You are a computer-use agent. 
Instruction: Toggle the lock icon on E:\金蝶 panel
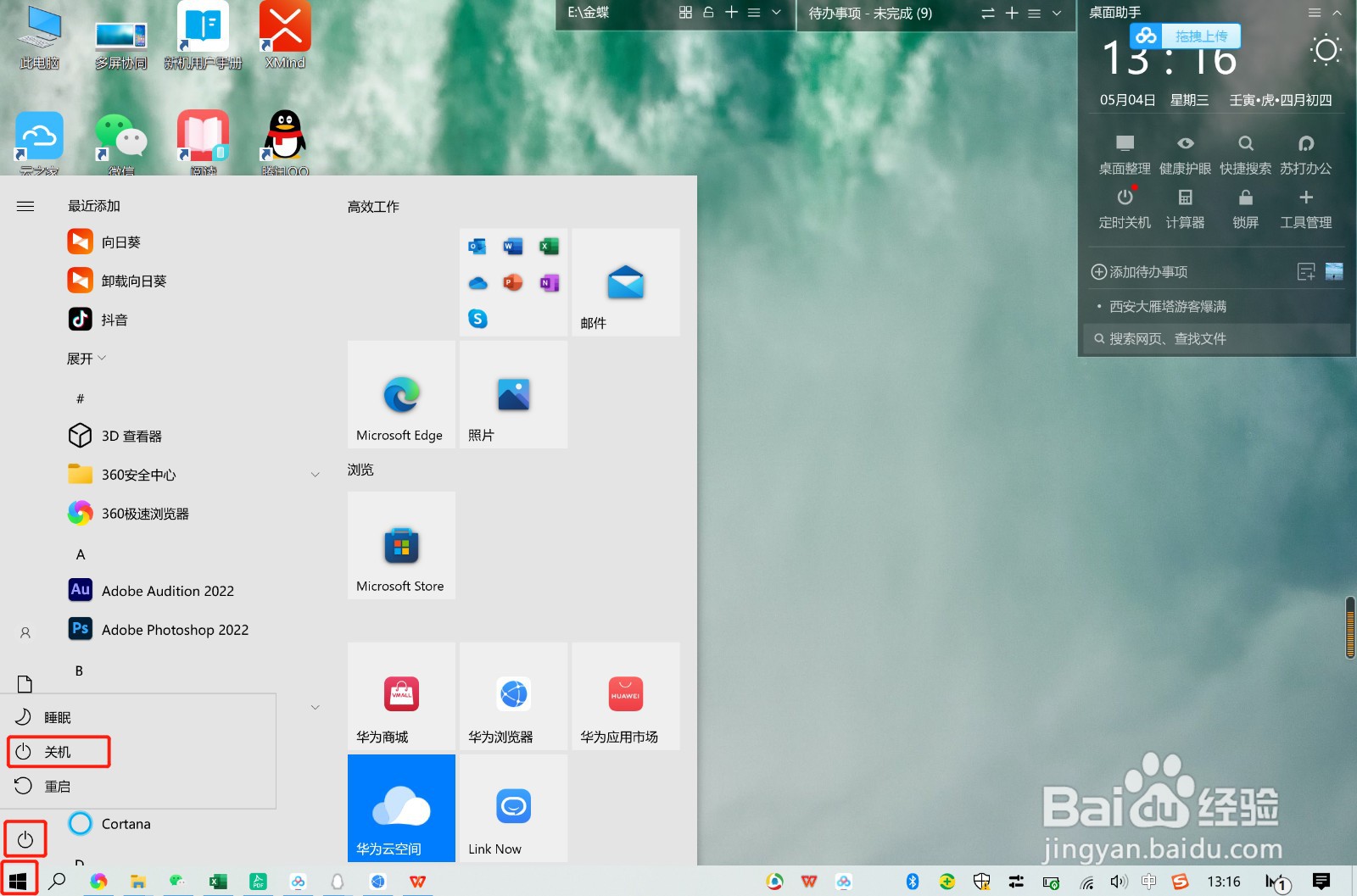pyautogui.click(x=708, y=13)
